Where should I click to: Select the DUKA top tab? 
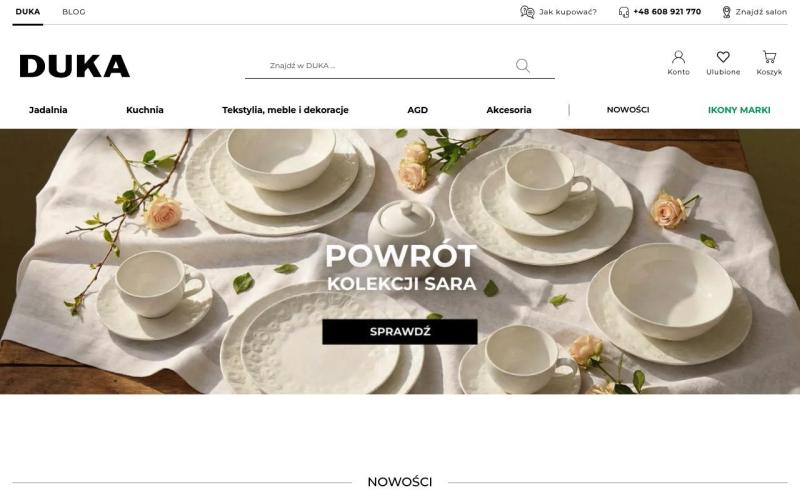tap(28, 12)
